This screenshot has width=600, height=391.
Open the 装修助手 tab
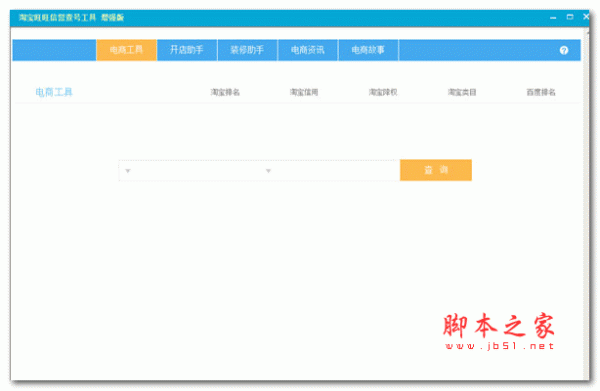pos(247,50)
